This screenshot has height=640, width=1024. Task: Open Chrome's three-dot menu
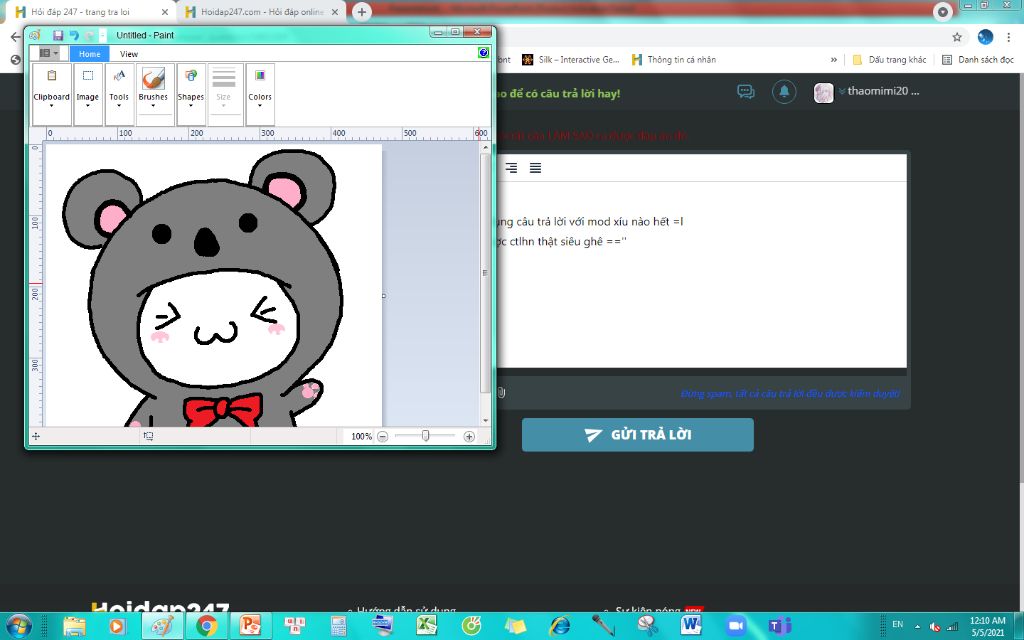click(1009, 37)
